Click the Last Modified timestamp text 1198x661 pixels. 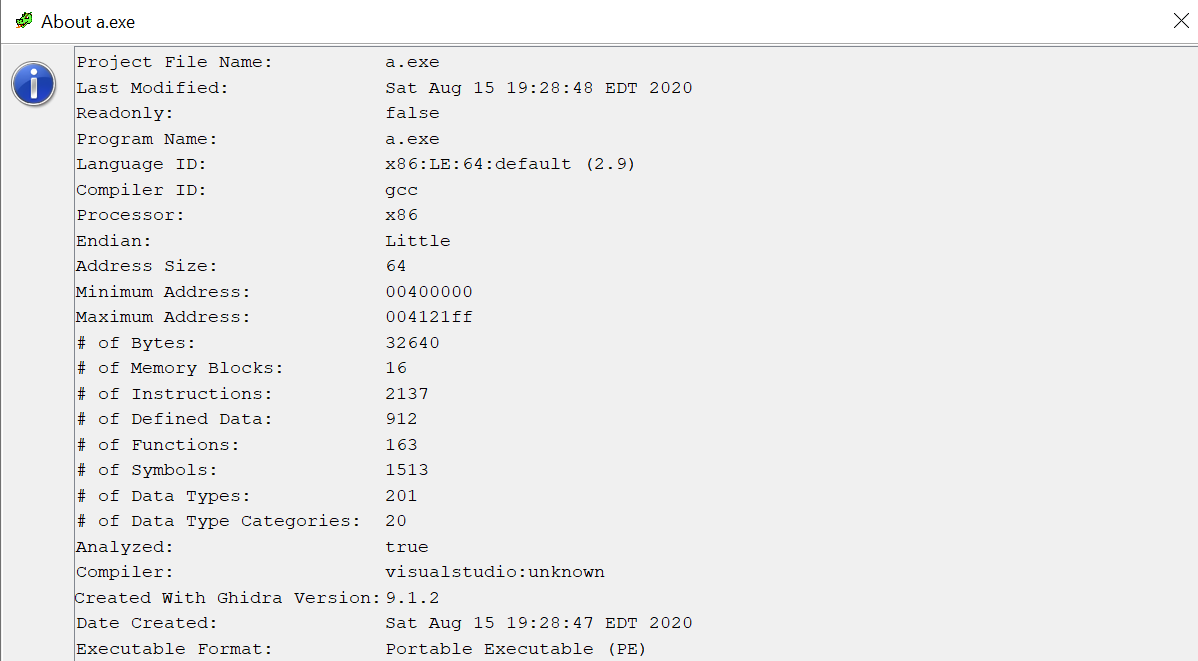[x=538, y=87]
